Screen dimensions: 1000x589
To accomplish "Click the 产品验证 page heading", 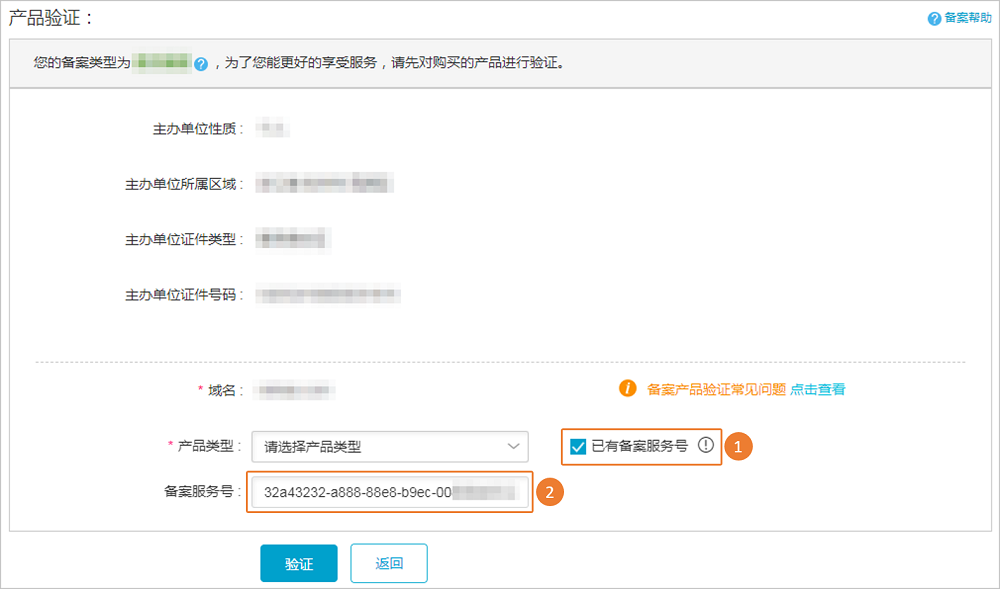I will [x=52, y=17].
